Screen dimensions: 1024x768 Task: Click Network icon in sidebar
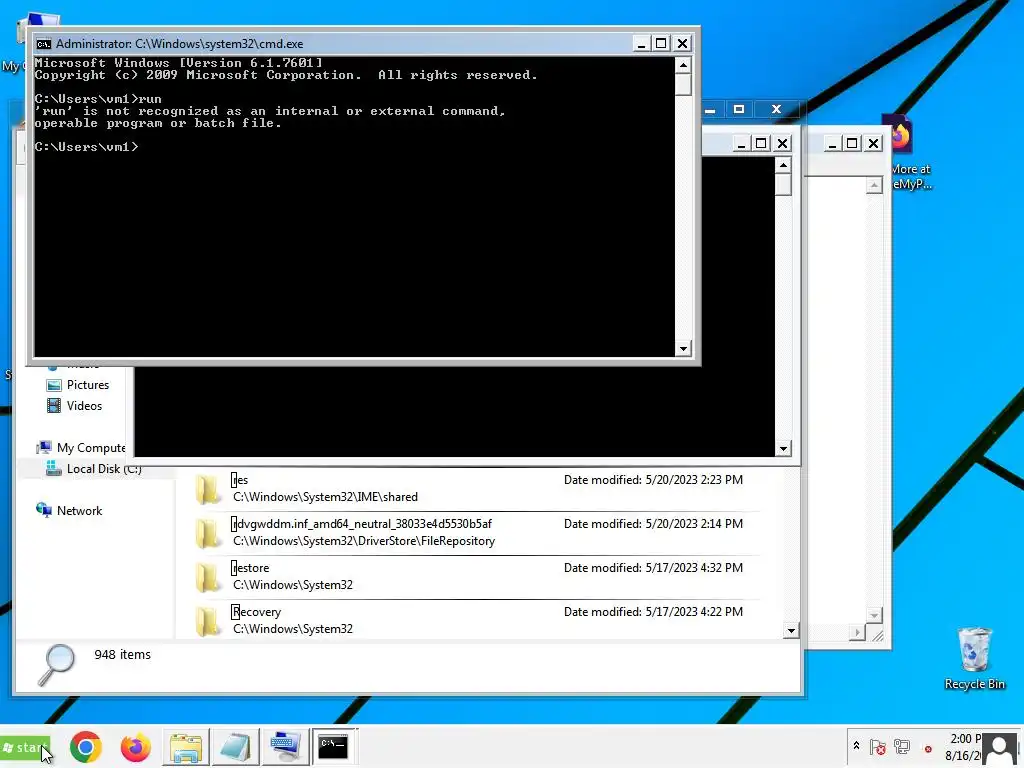click(44, 510)
